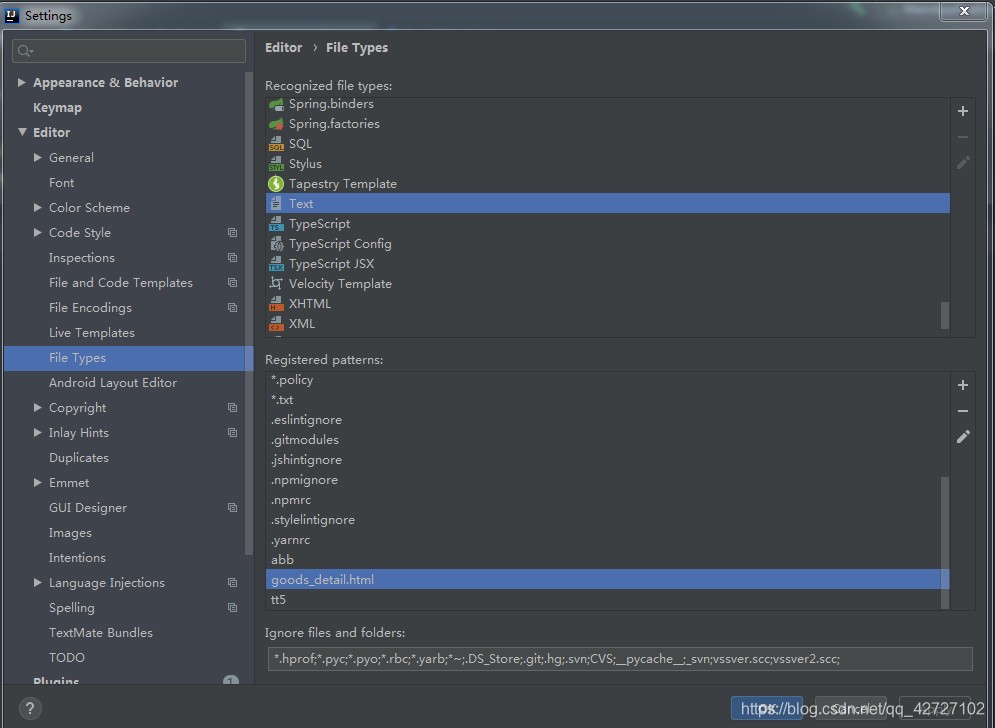Click the Ignore files and folders field
Image resolution: width=995 pixels, height=728 pixels.
(x=620, y=659)
